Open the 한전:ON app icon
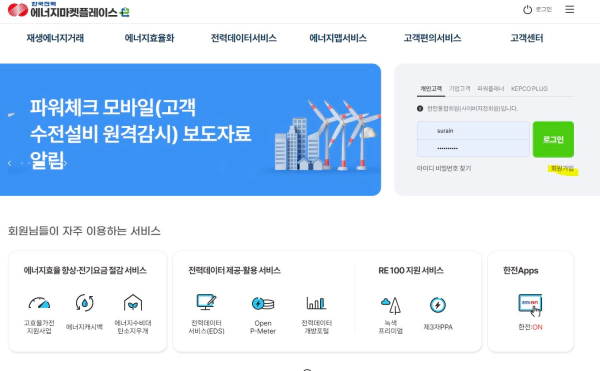 pos(530,305)
